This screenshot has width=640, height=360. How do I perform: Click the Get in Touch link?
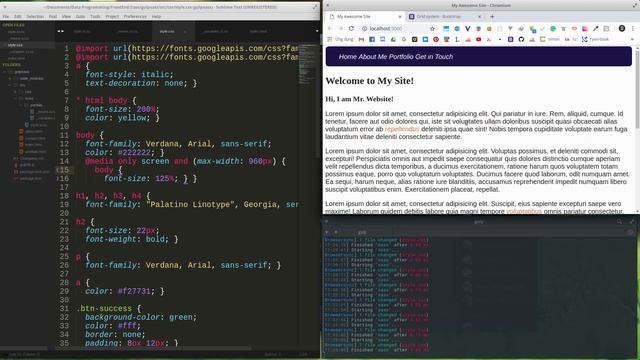434,57
